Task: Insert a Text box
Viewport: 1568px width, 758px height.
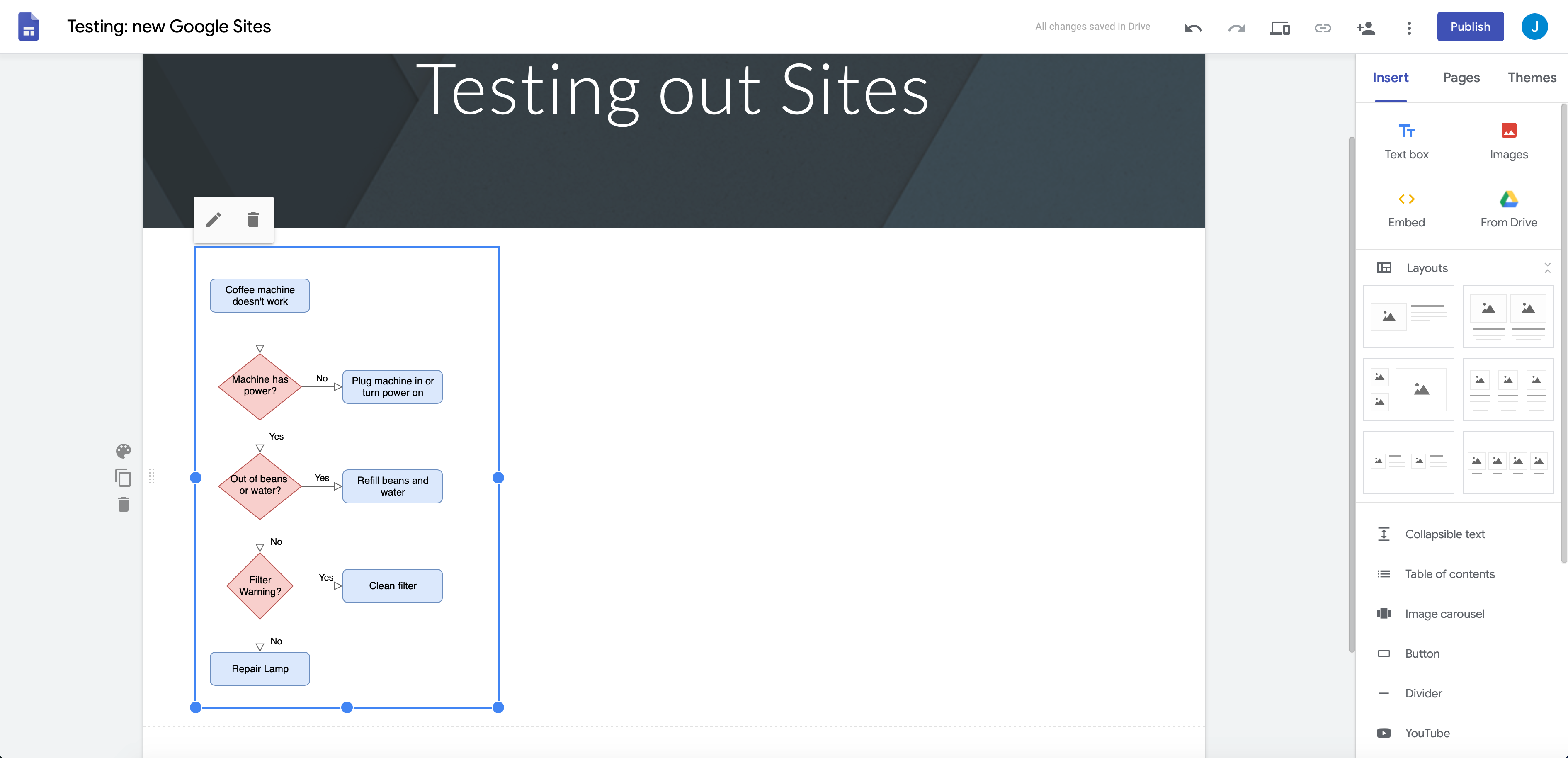Action: tap(1406, 140)
